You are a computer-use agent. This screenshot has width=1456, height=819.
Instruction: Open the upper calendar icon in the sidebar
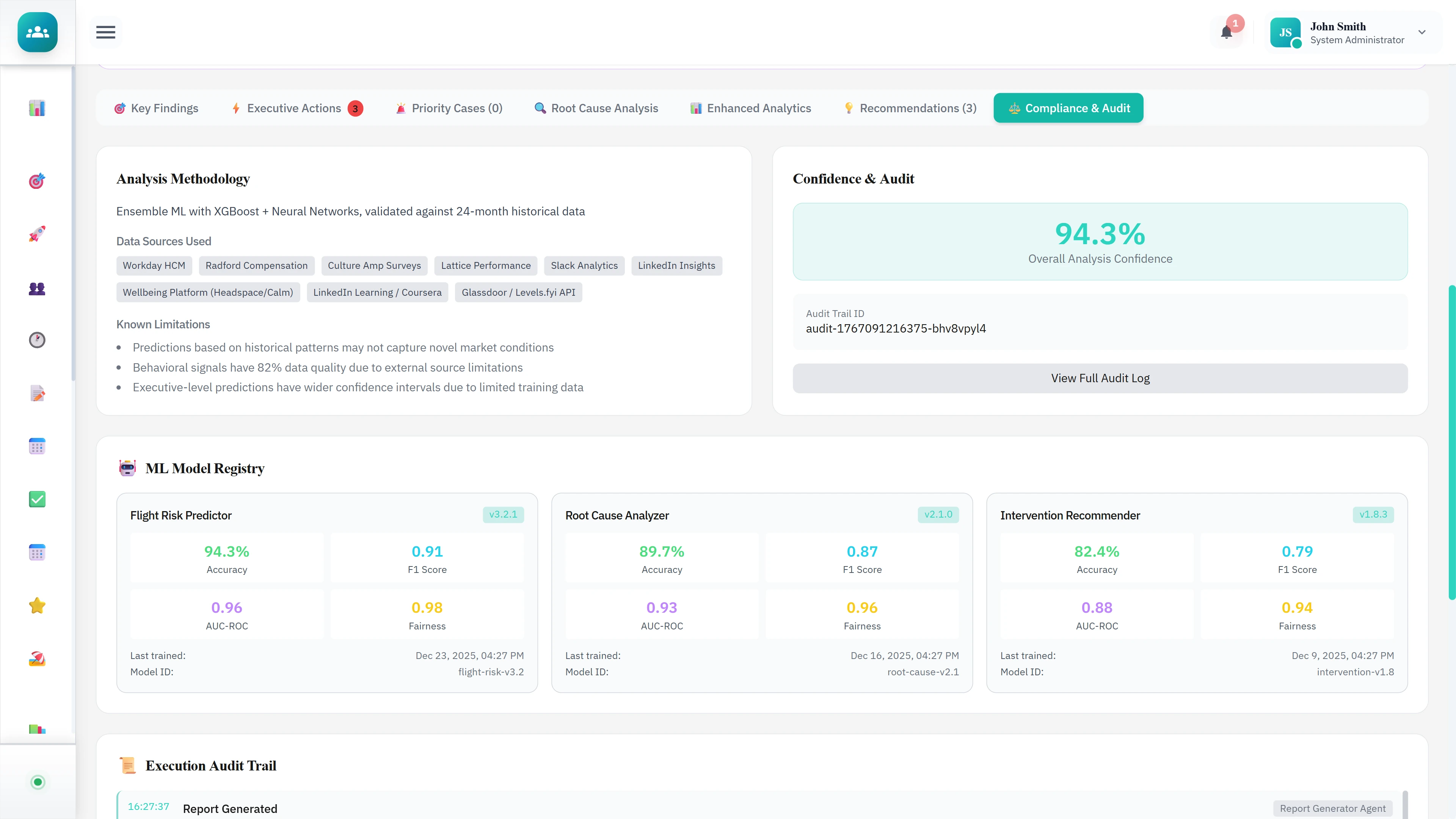click(37, 446)
